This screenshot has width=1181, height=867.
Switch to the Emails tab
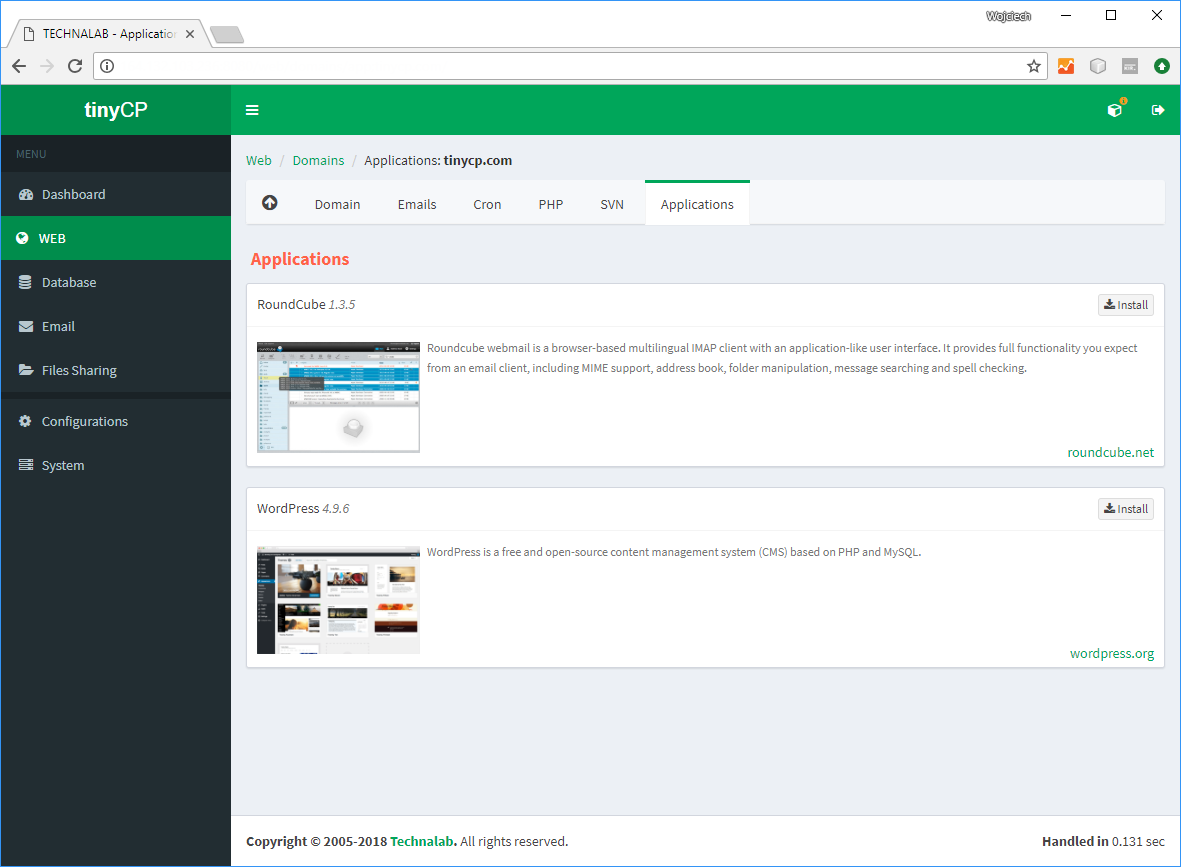[x=417, y=204]
